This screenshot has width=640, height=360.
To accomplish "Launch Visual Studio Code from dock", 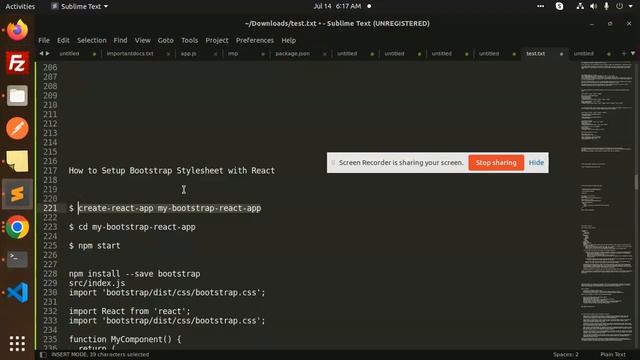I will pyautogui.click(x=17, y=293).
